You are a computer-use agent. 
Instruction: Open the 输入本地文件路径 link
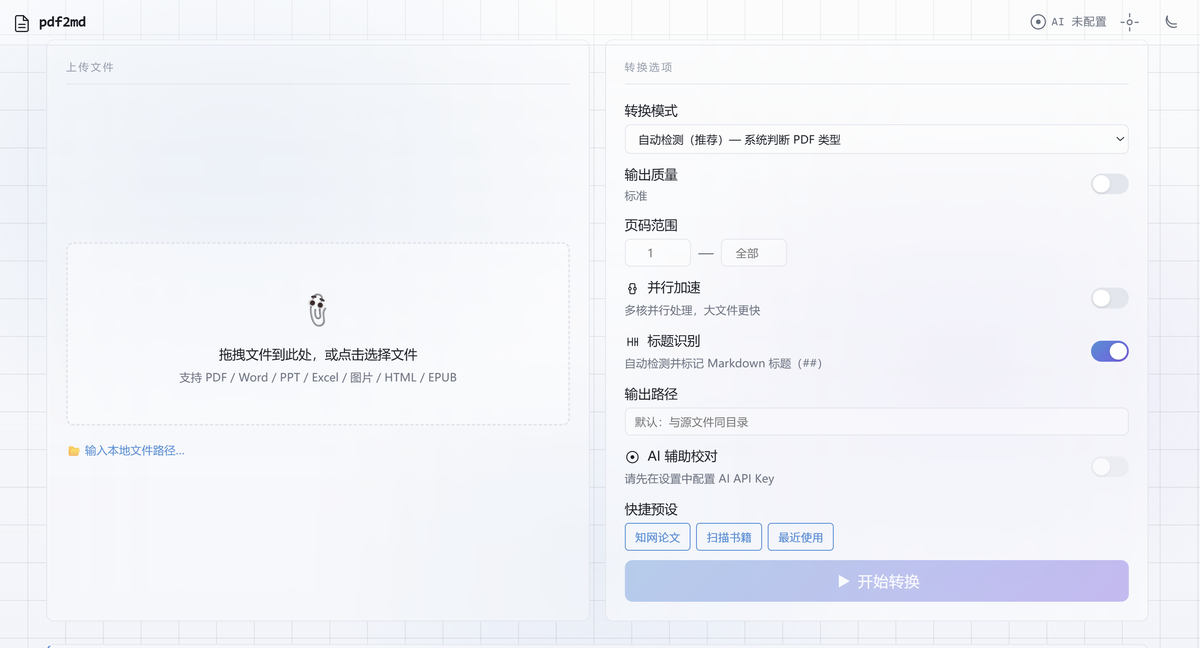pos(135,451)
